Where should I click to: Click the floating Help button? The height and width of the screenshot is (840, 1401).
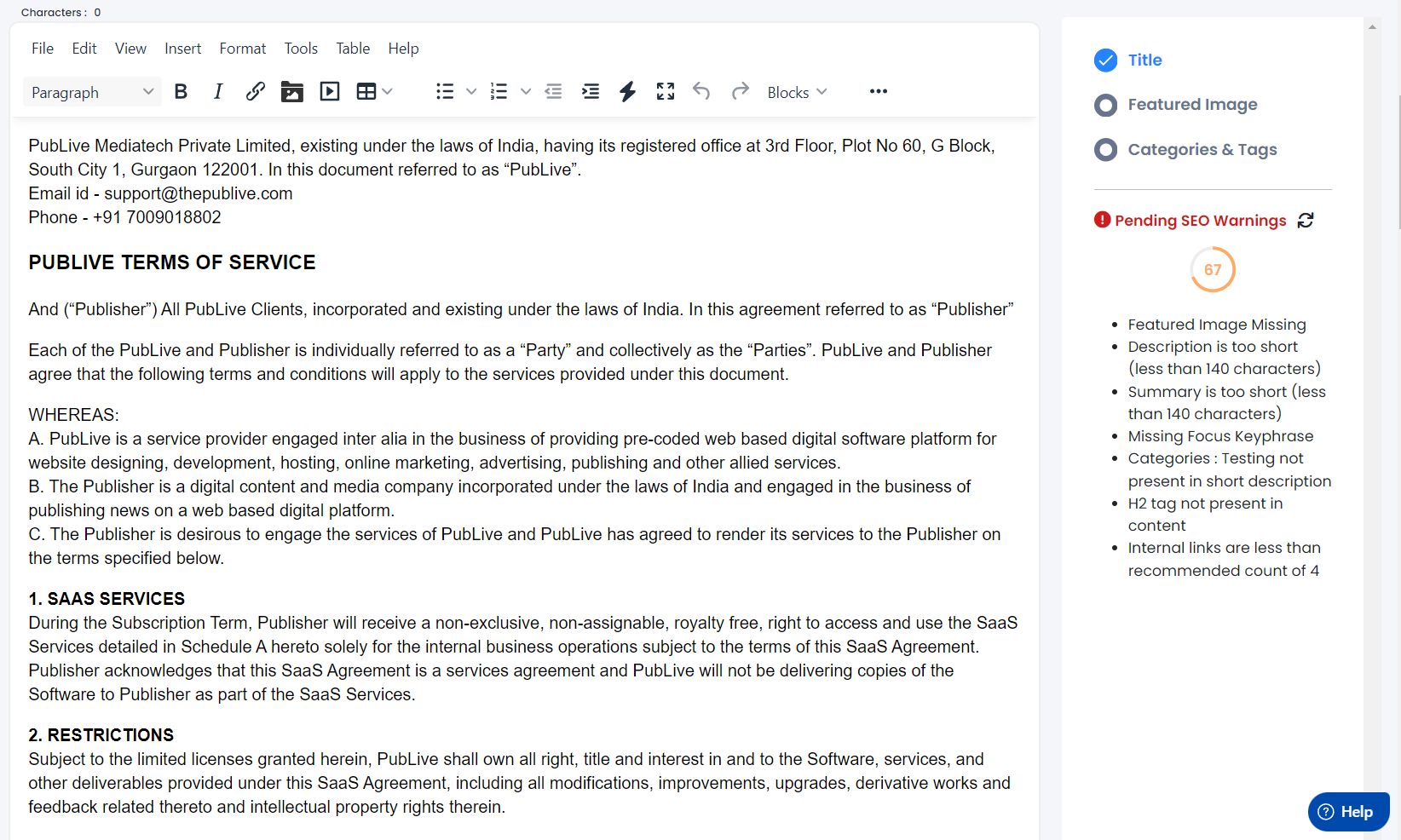tap(1348, 812)
